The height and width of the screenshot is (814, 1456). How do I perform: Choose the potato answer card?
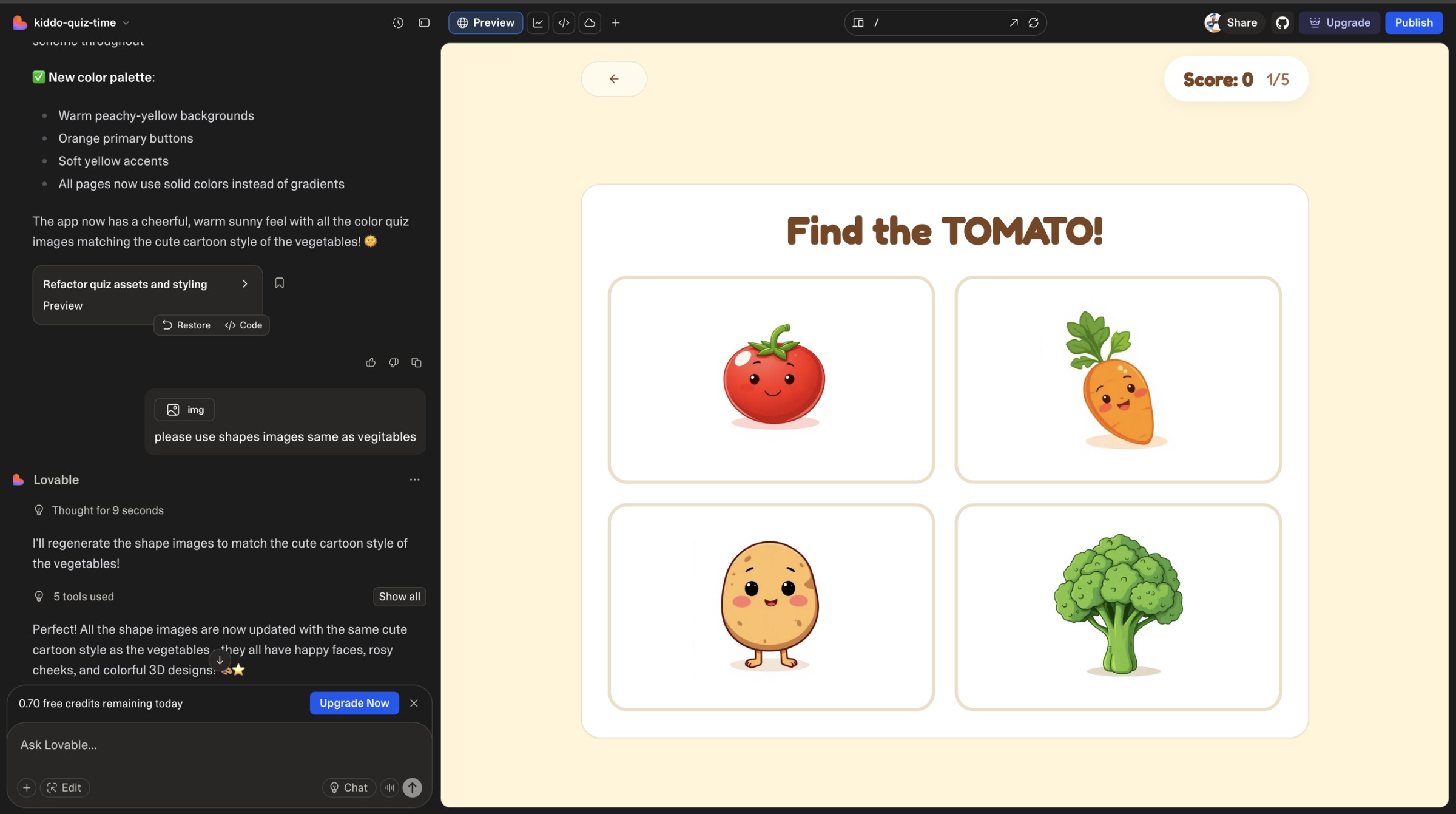(x=771, y=606)
